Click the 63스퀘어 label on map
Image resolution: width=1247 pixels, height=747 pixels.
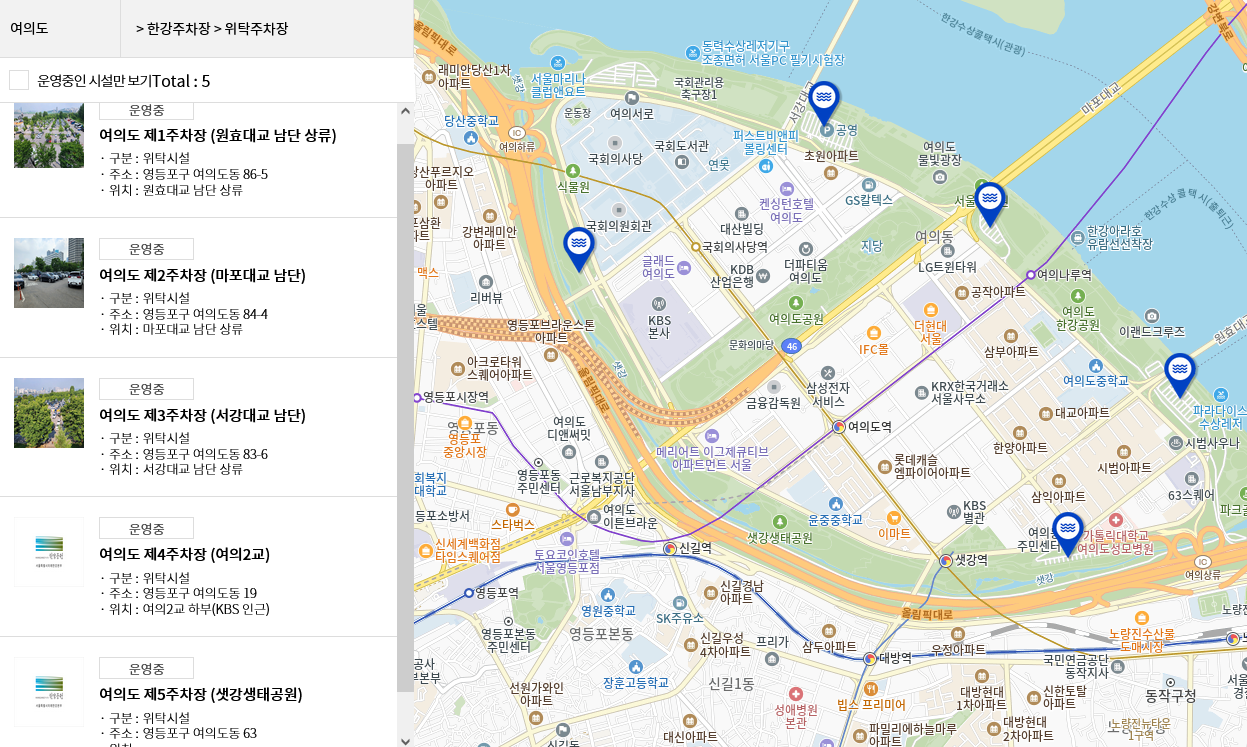[1190, 494]
